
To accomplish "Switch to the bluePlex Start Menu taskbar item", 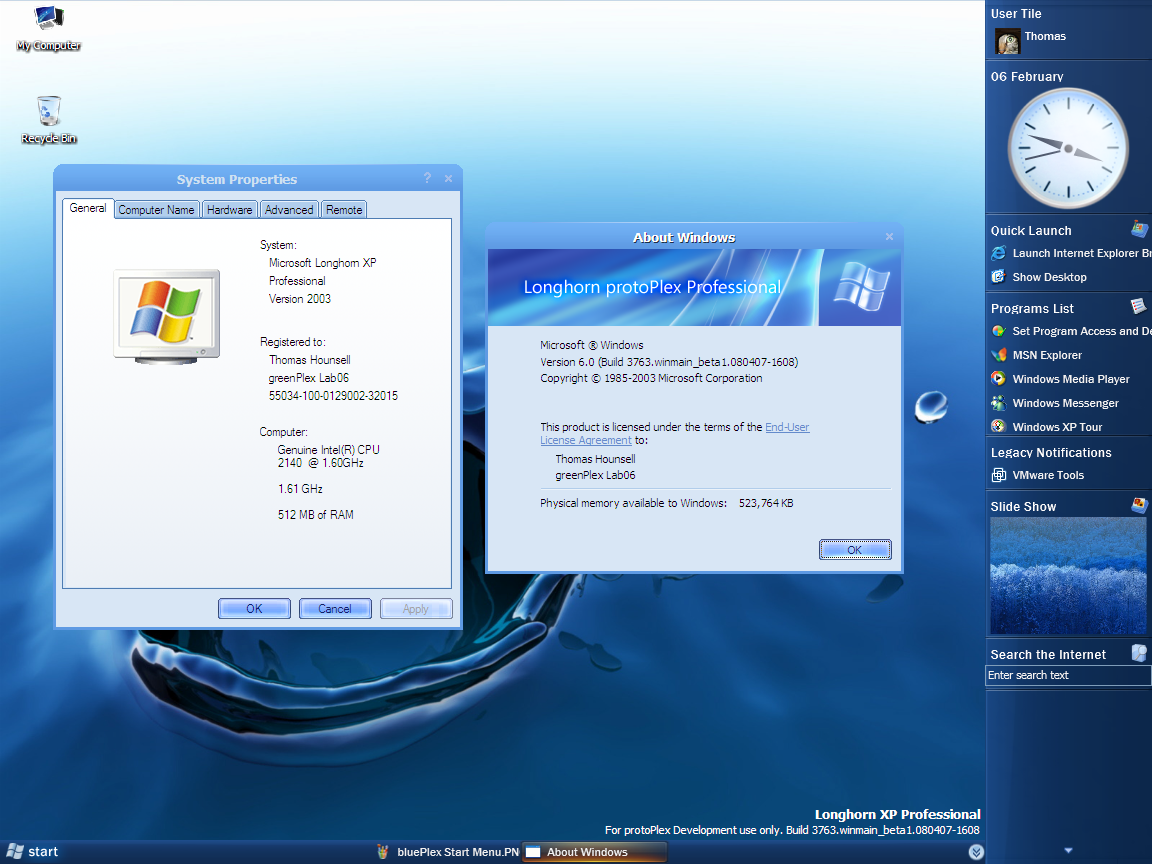I will point(447,852).
